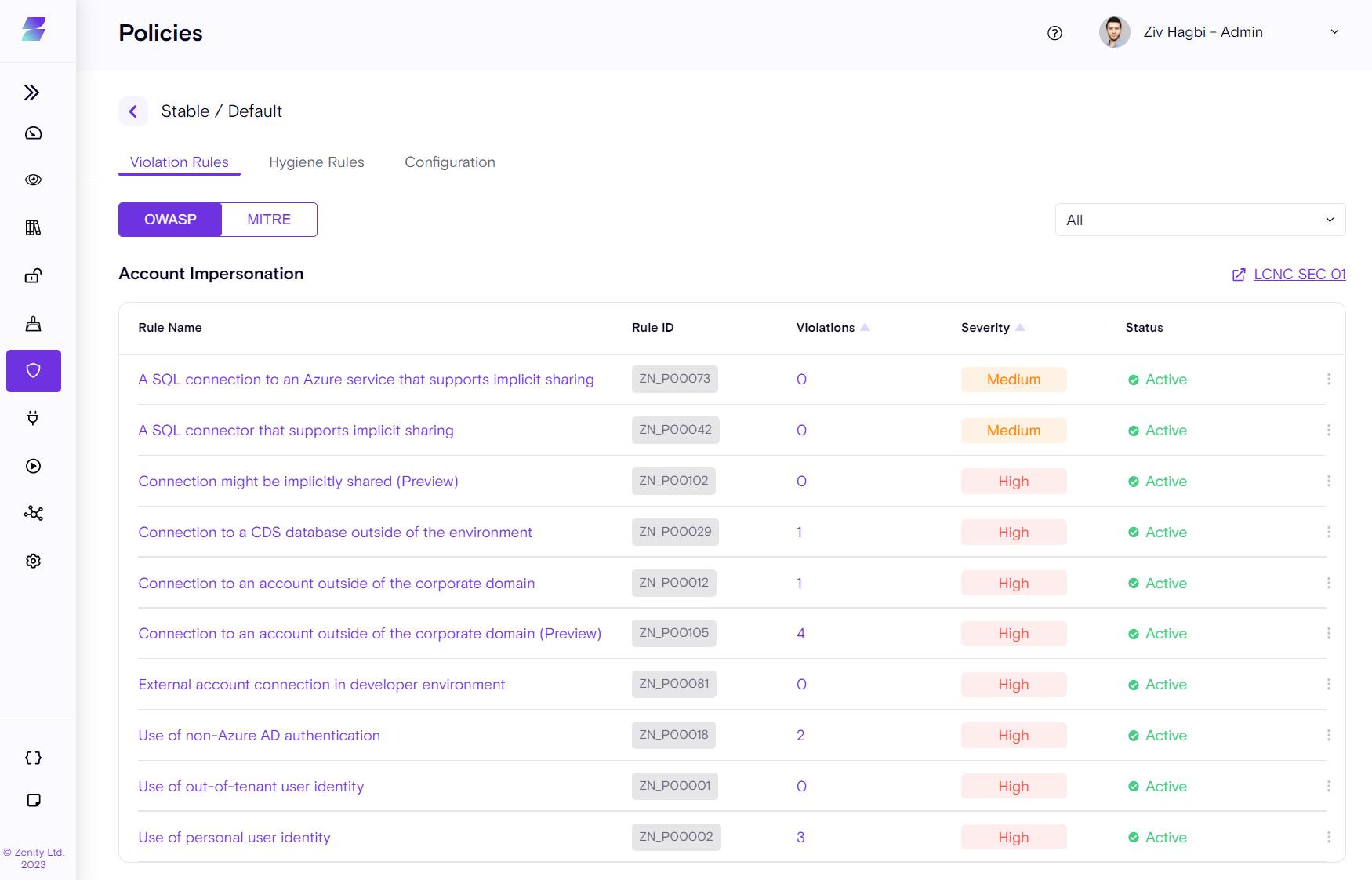The width and height of the screenshot is (1372, 880).
Task: Click the help question mark icon
Action: 1054,33
